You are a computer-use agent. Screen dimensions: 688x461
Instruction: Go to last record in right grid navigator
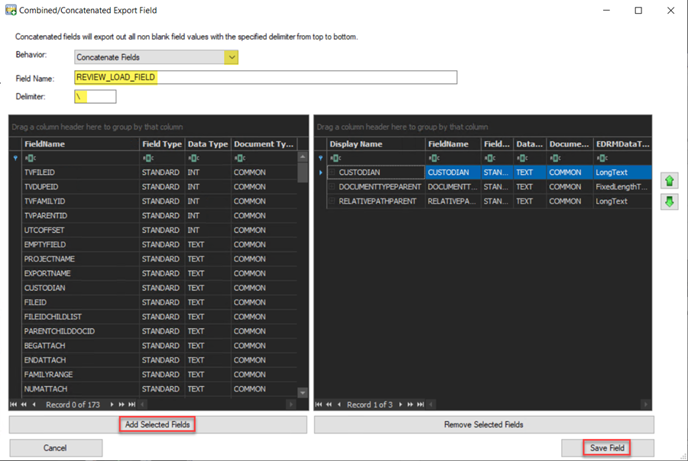pyautogui.click(x=420, y=404)
